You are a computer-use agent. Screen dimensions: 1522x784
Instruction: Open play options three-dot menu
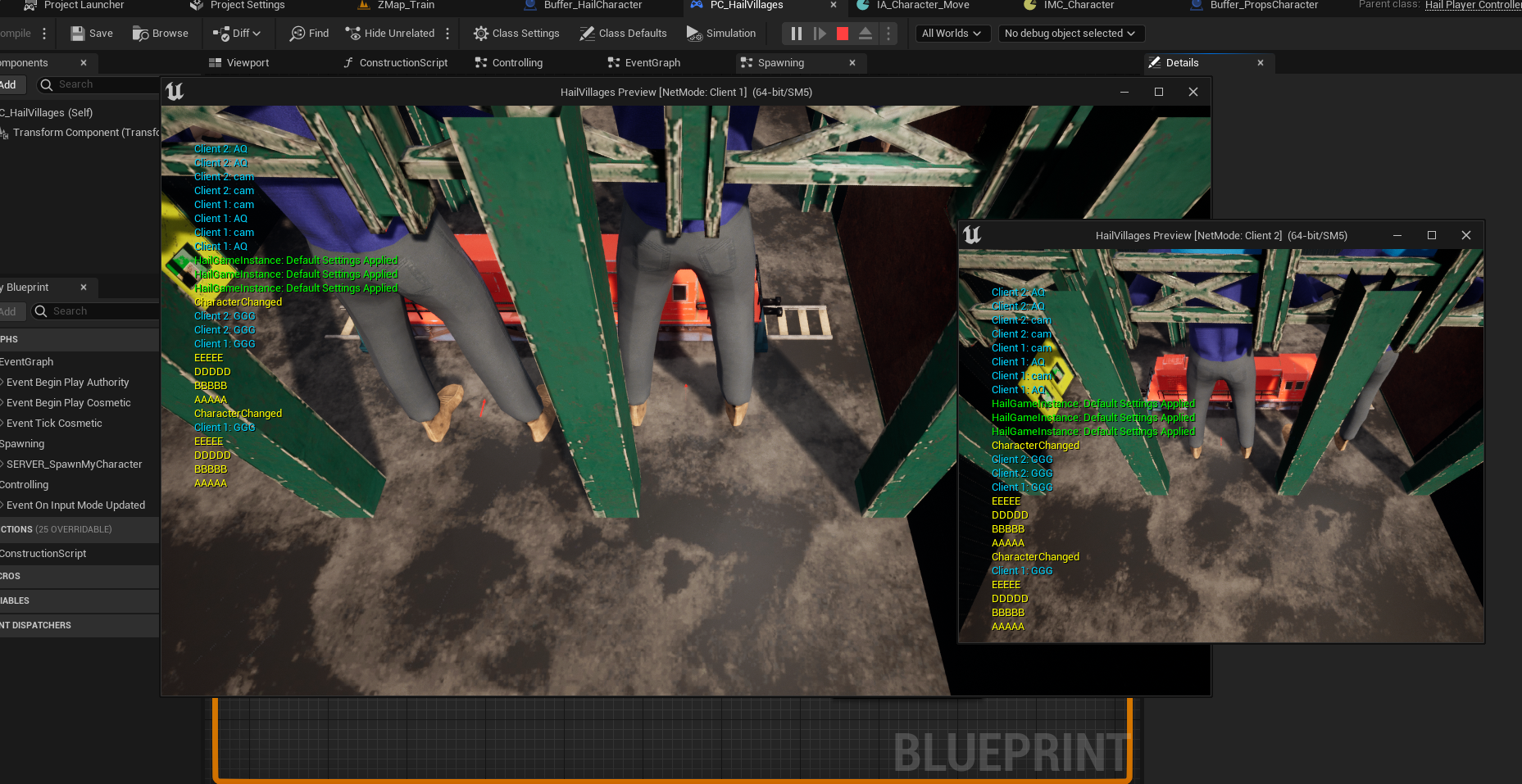click(888, 34)
